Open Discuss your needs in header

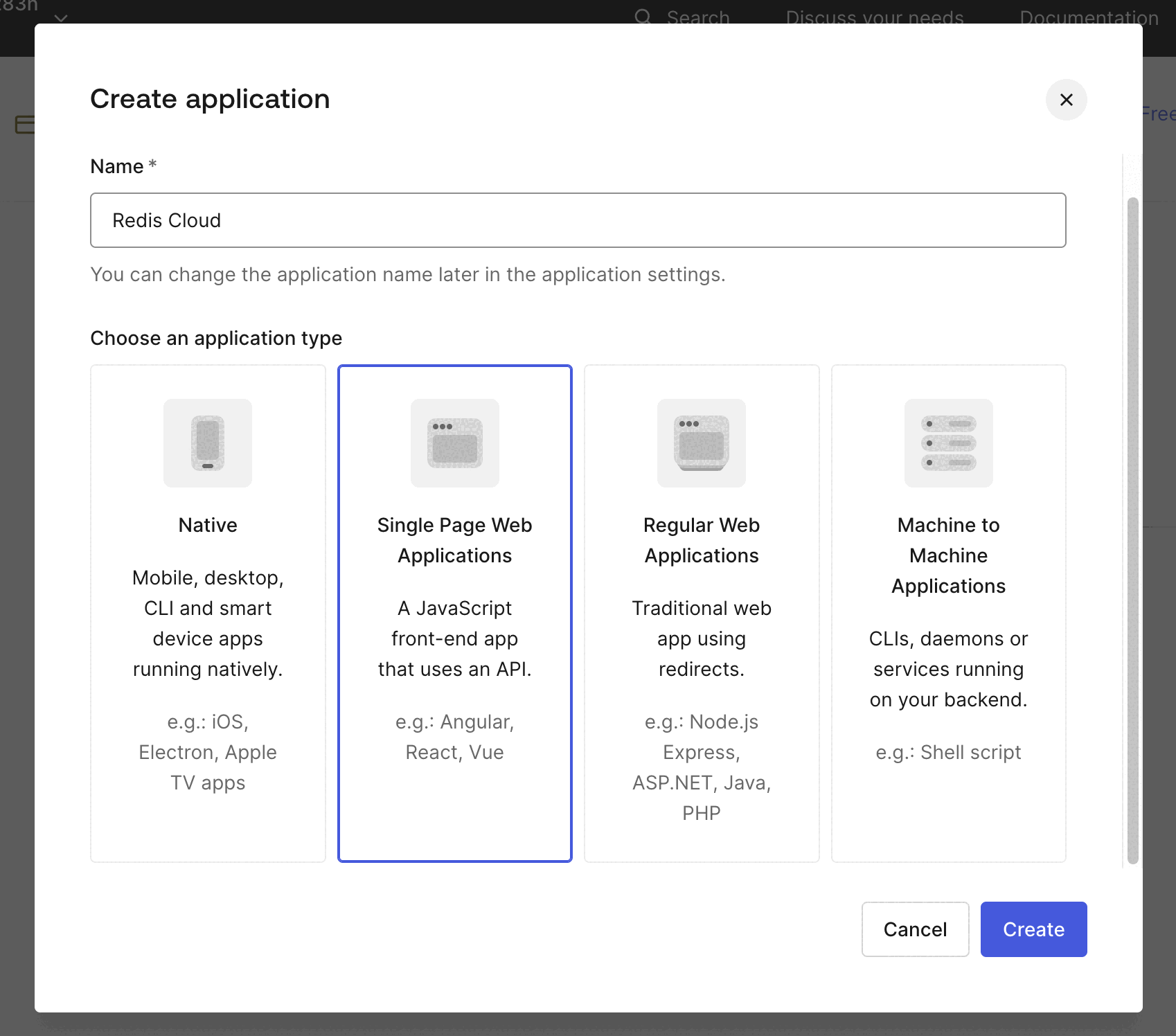(874, 18)
